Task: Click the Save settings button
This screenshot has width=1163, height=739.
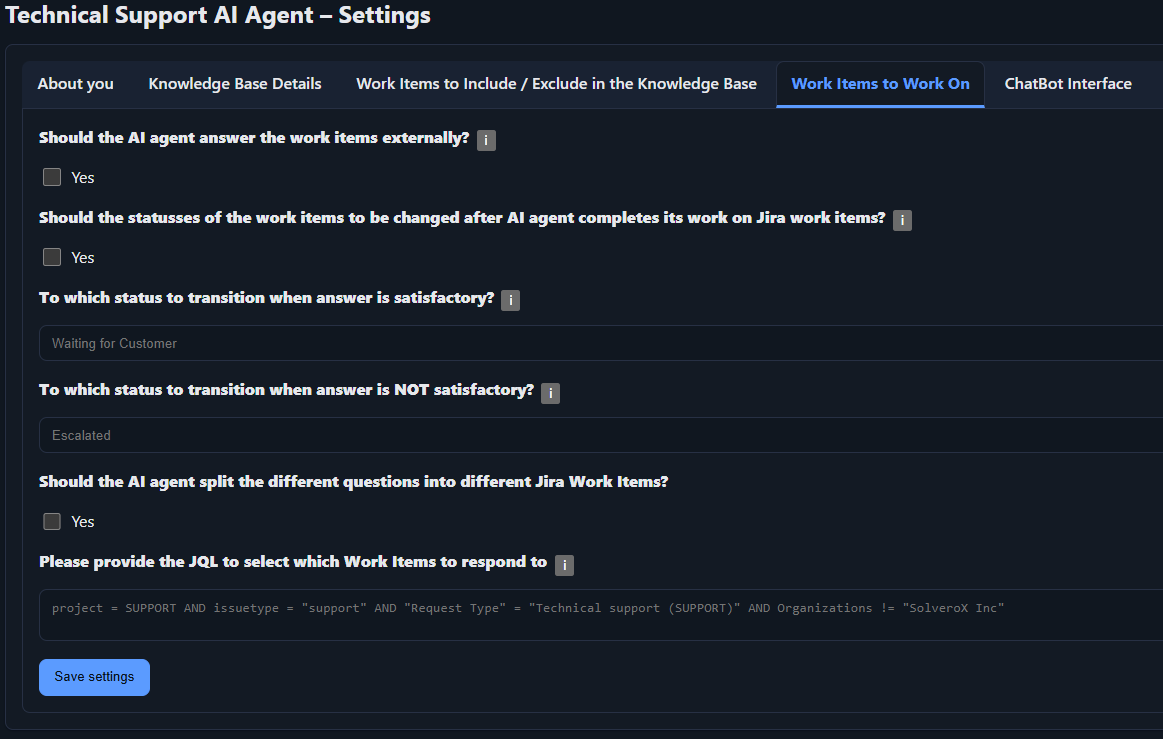Action: (94, 677)
